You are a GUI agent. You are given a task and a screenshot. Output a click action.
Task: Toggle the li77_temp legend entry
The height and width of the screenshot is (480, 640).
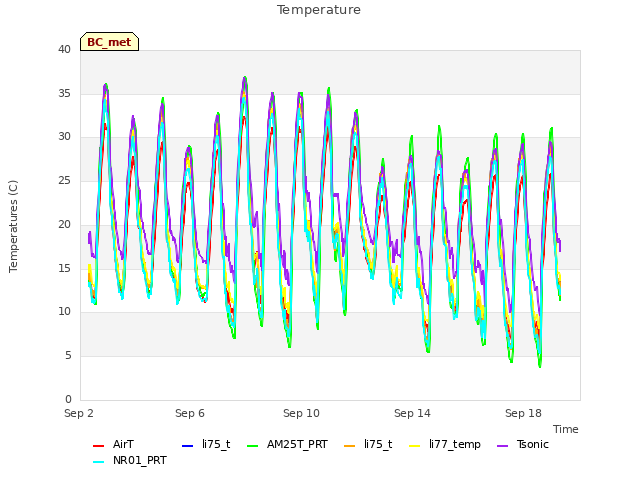445,444
